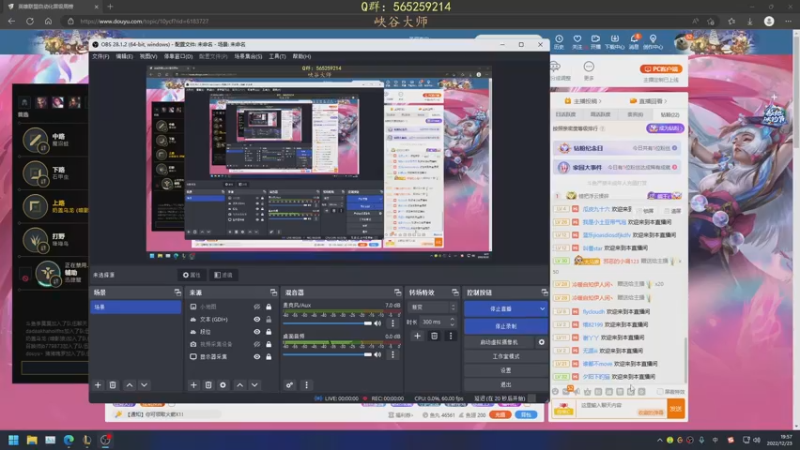Open mixer panel three-dot menu at bottom
800x450 pixels.
pos(306,385)
